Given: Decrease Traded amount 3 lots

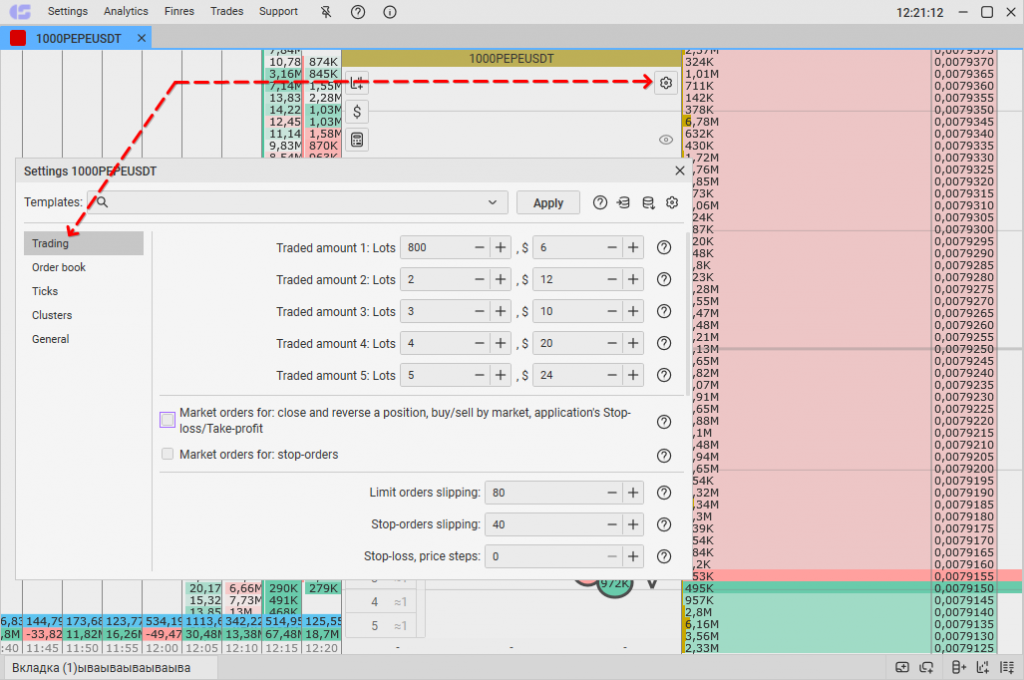Looking at the screenshot, I should 479,312.
